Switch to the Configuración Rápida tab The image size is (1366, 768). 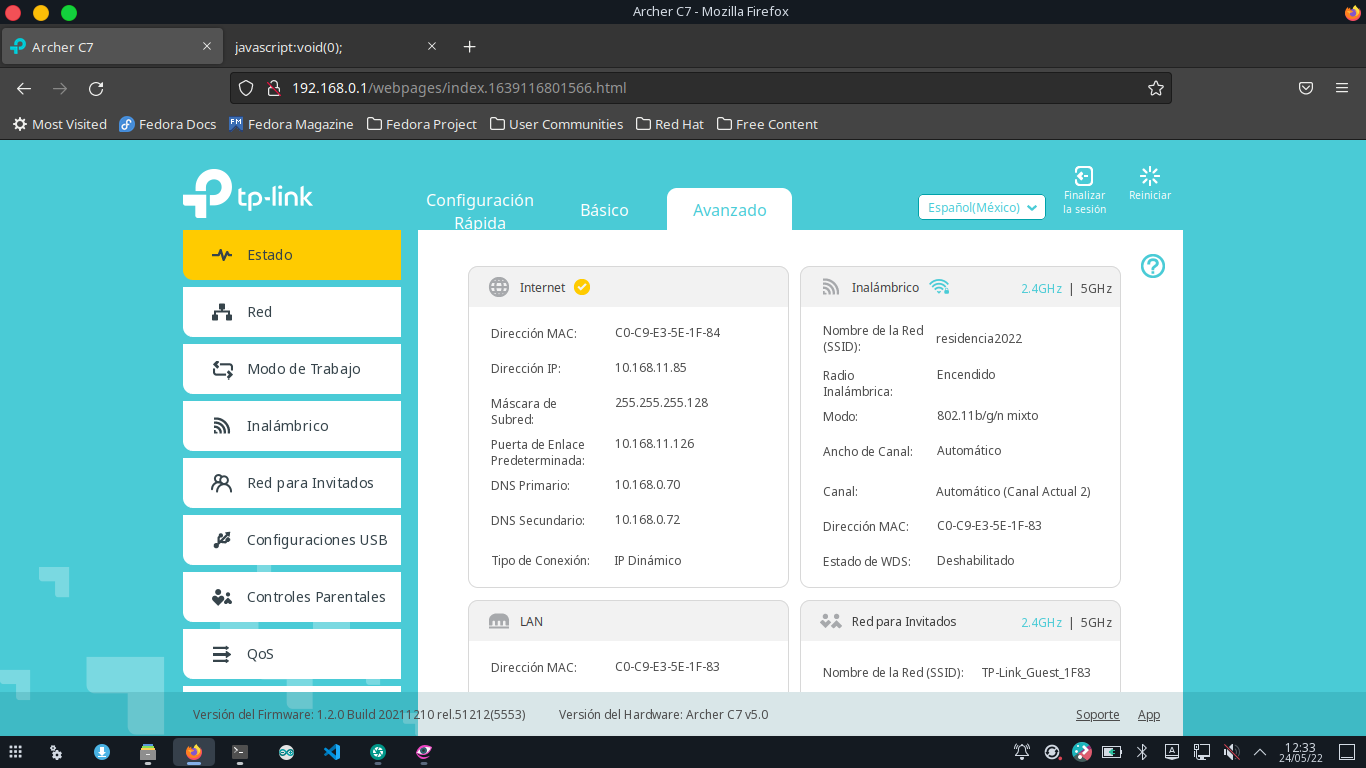(x=480, y=211)
